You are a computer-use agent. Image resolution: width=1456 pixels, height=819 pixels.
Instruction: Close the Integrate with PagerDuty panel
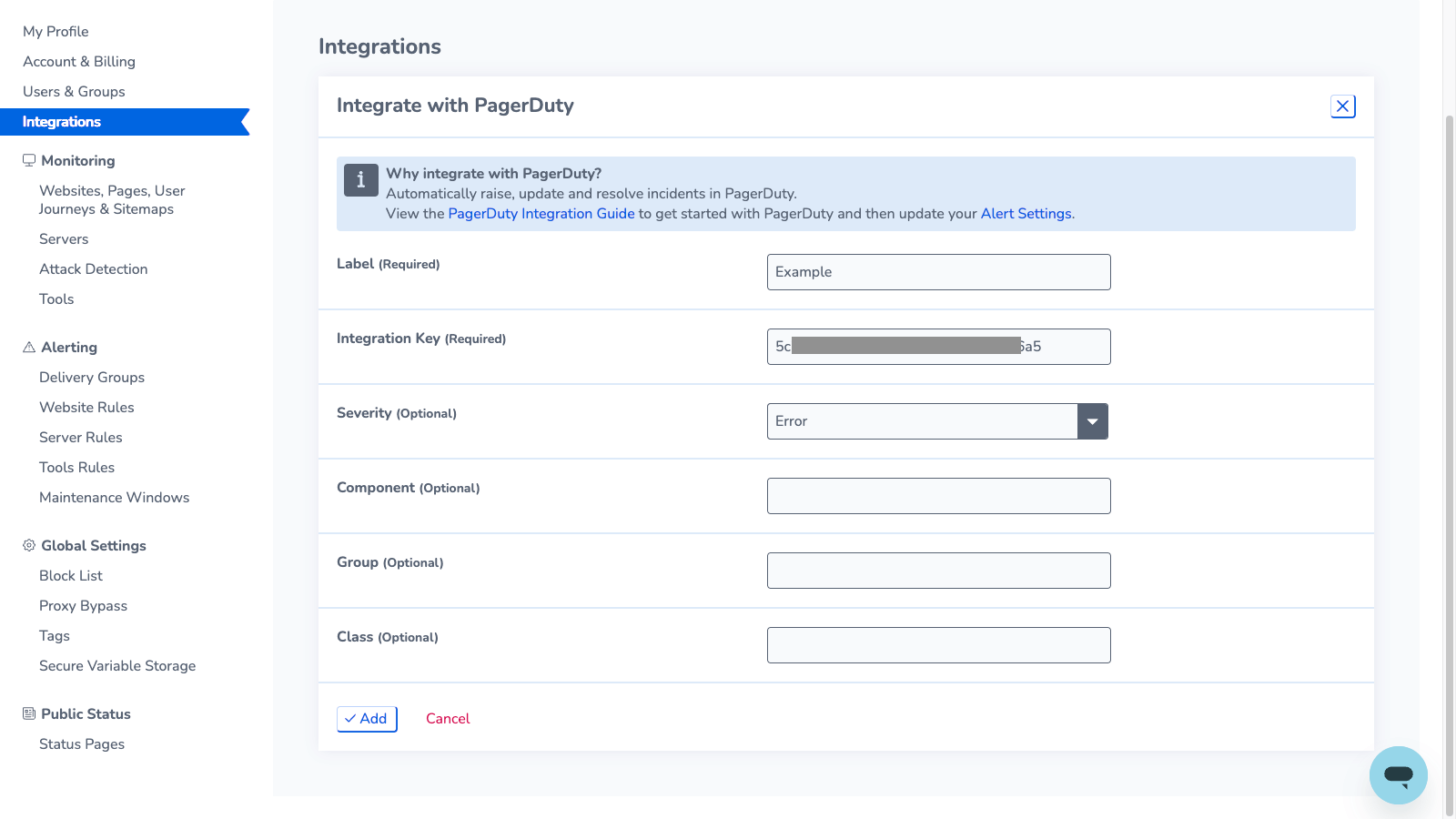coord(1342,106)
